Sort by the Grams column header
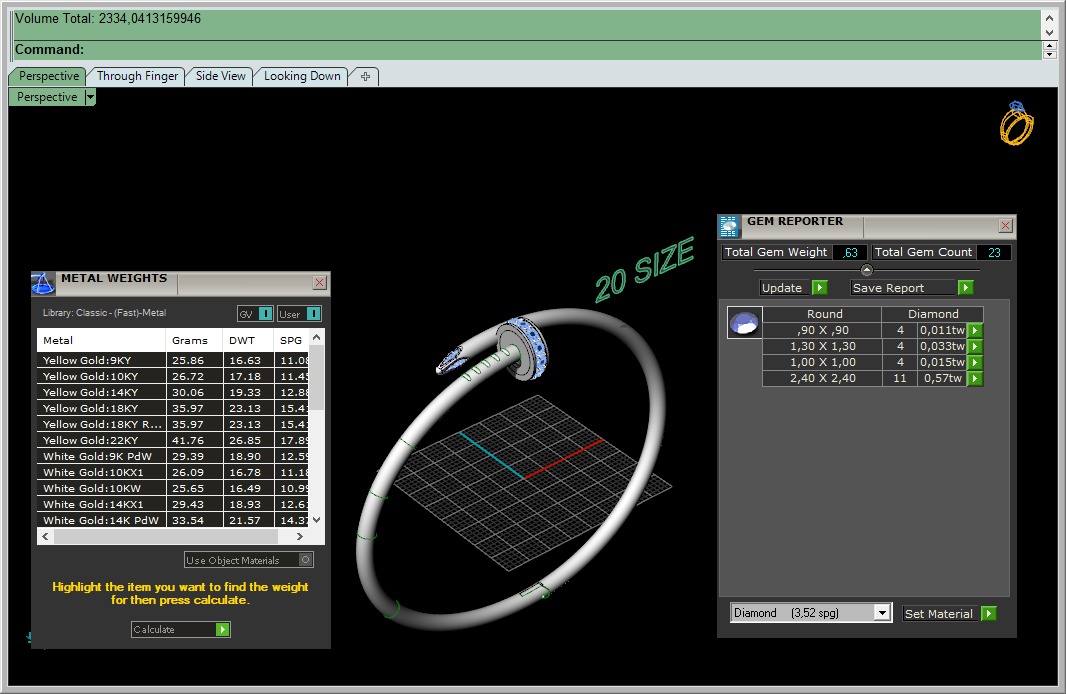 coord(194,341)
